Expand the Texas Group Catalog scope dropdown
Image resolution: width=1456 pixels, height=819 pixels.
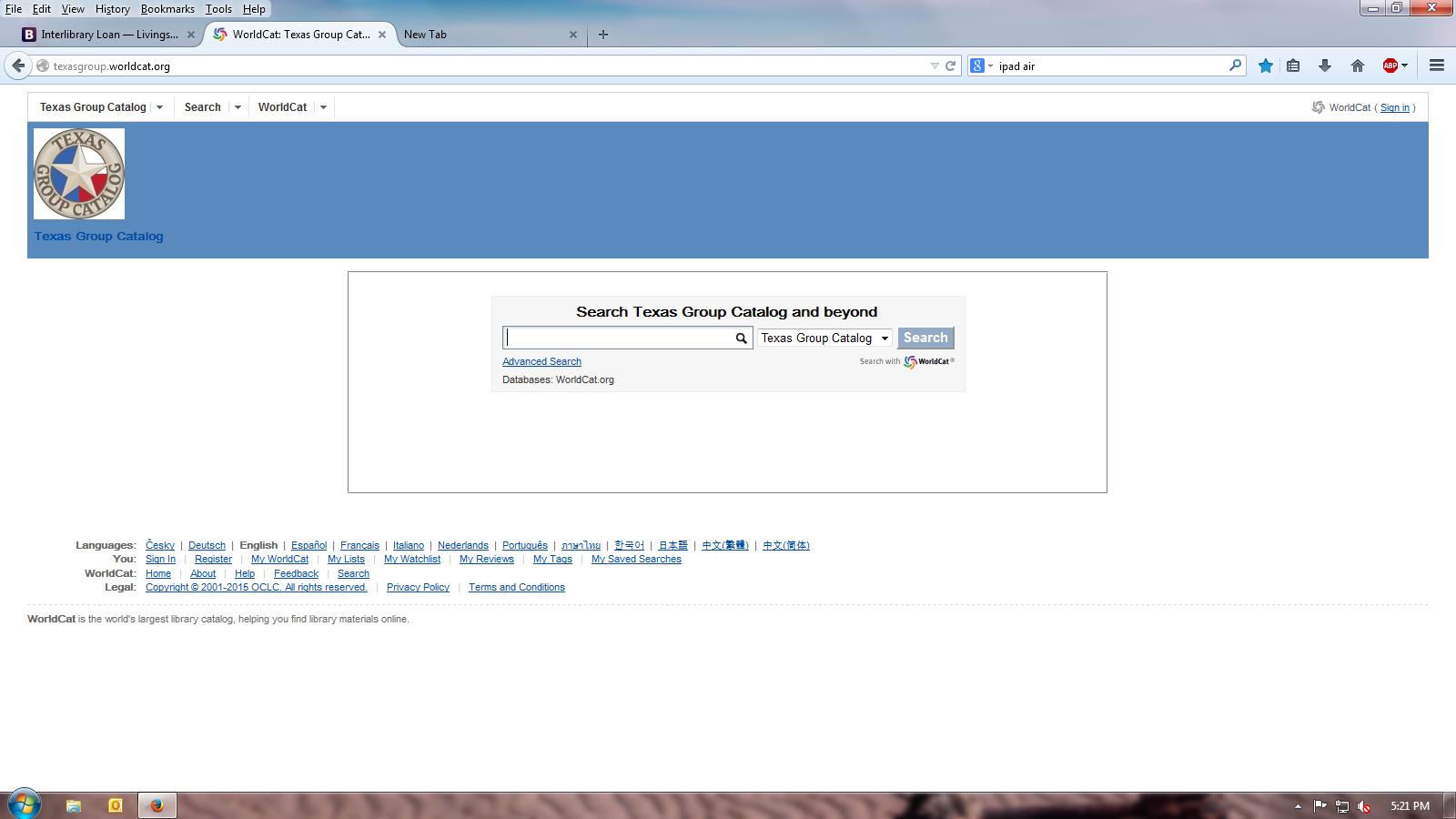click(x=824, y=339)
